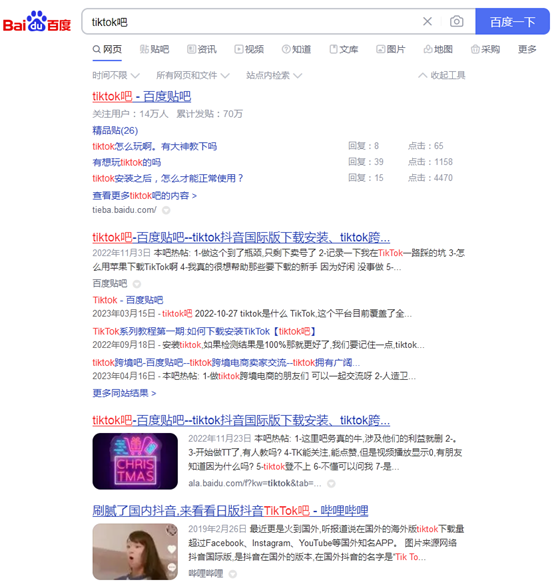
Task: Click icon beside 哔哩哔哩 source
Action: 232,574
